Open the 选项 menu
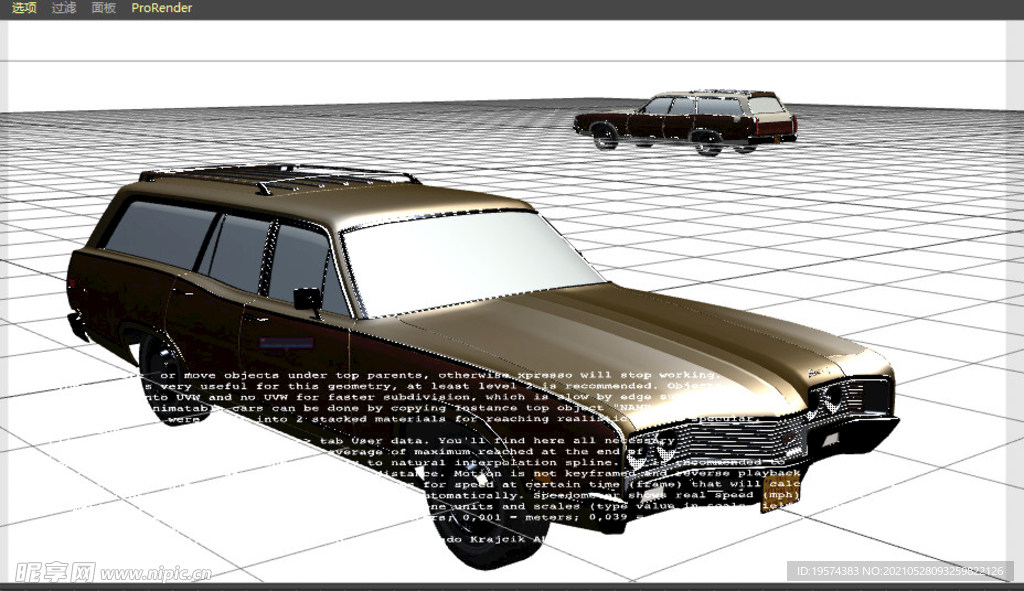The height and width of the screenshot is (591, 1024). pos(24,8)
